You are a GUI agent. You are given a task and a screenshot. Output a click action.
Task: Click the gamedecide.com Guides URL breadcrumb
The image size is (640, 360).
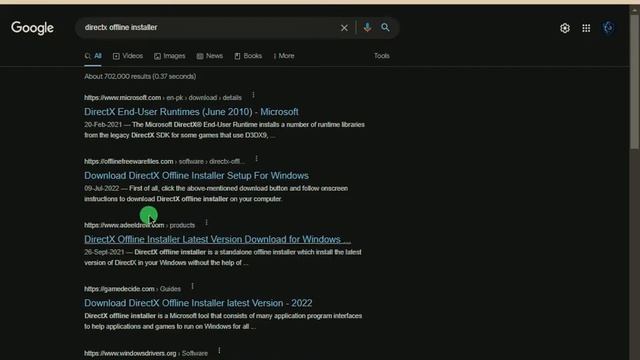click(132, 289)
